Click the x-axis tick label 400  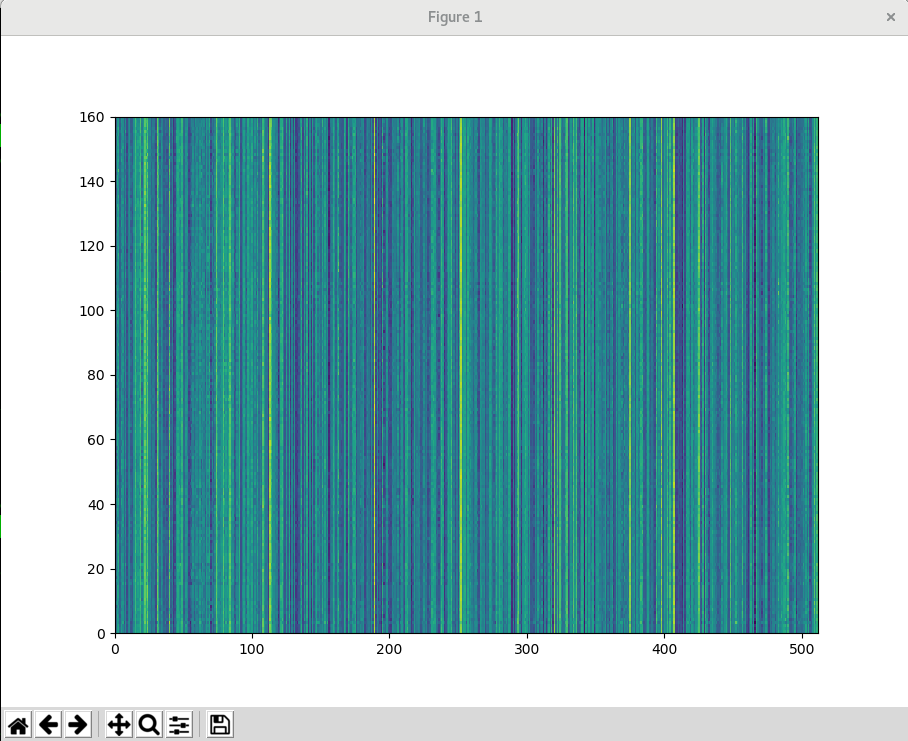(x=664, y=651)
